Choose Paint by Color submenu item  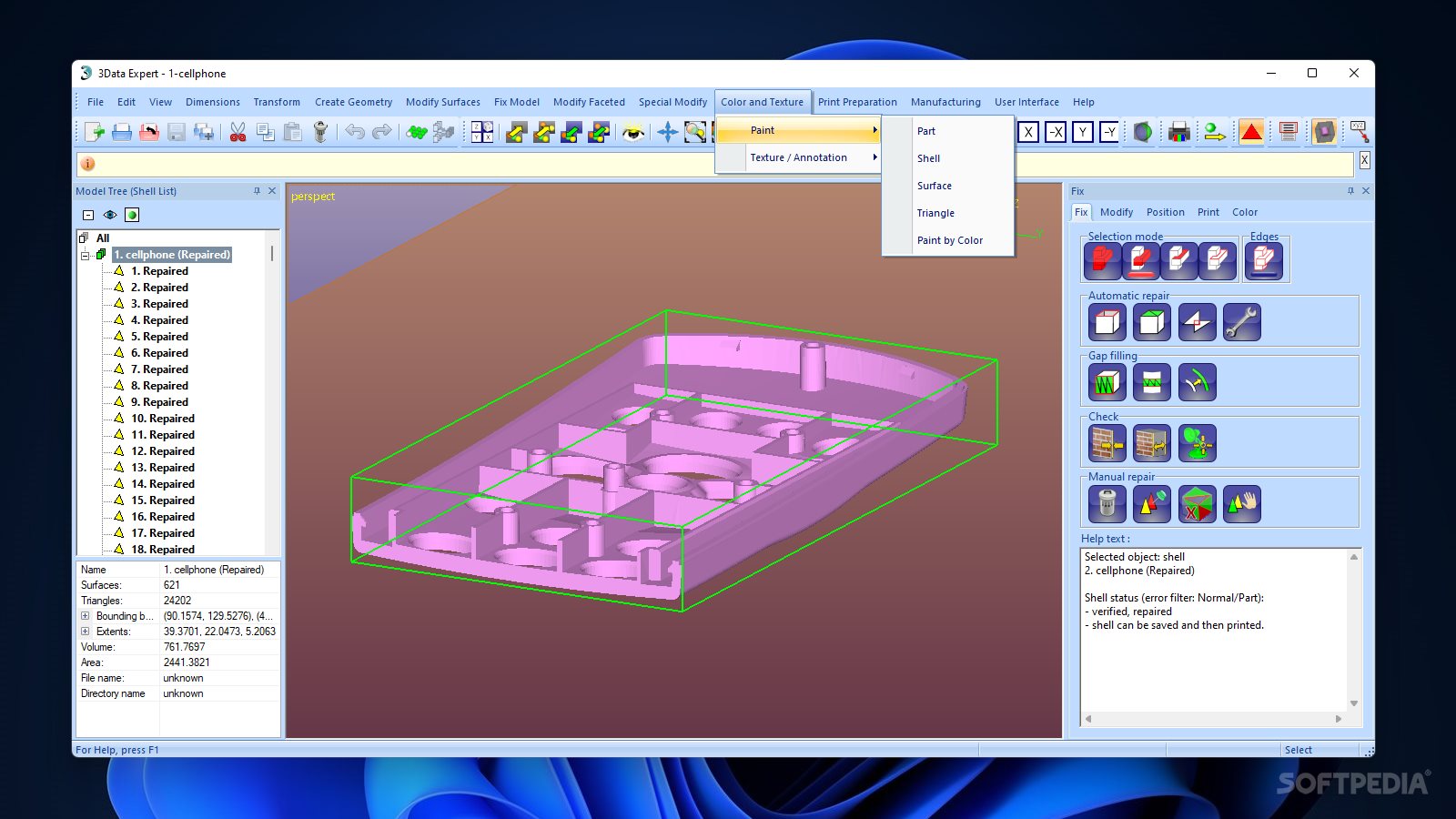[x=949, y=240]
